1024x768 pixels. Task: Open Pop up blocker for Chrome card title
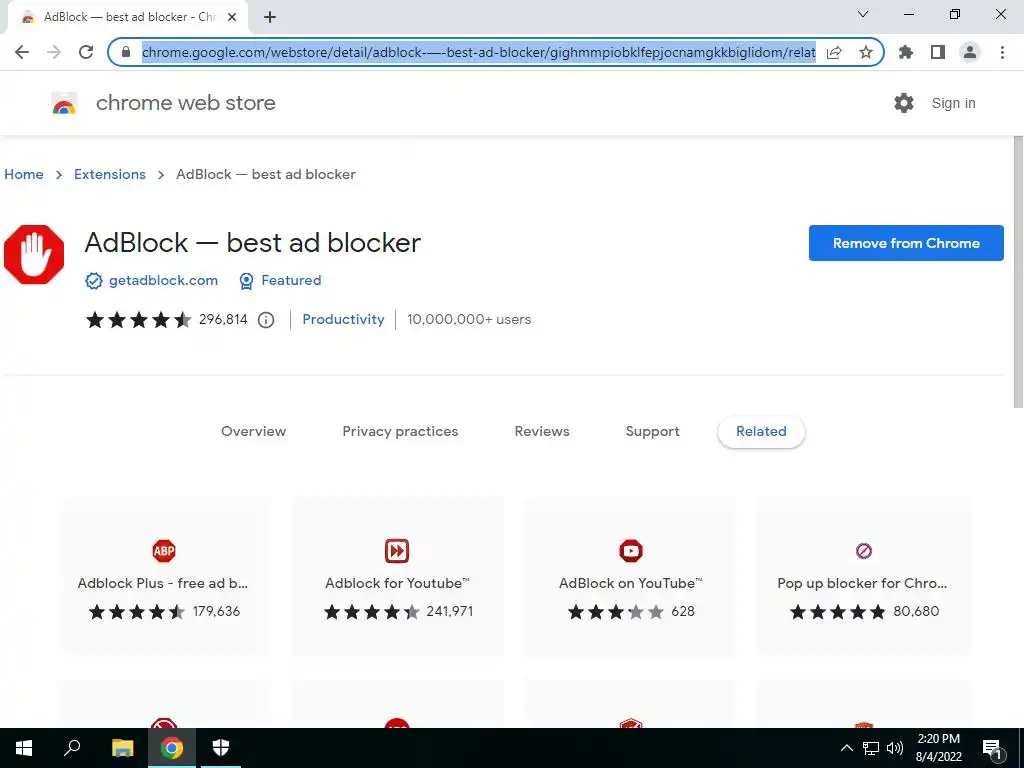click(862, 583)
